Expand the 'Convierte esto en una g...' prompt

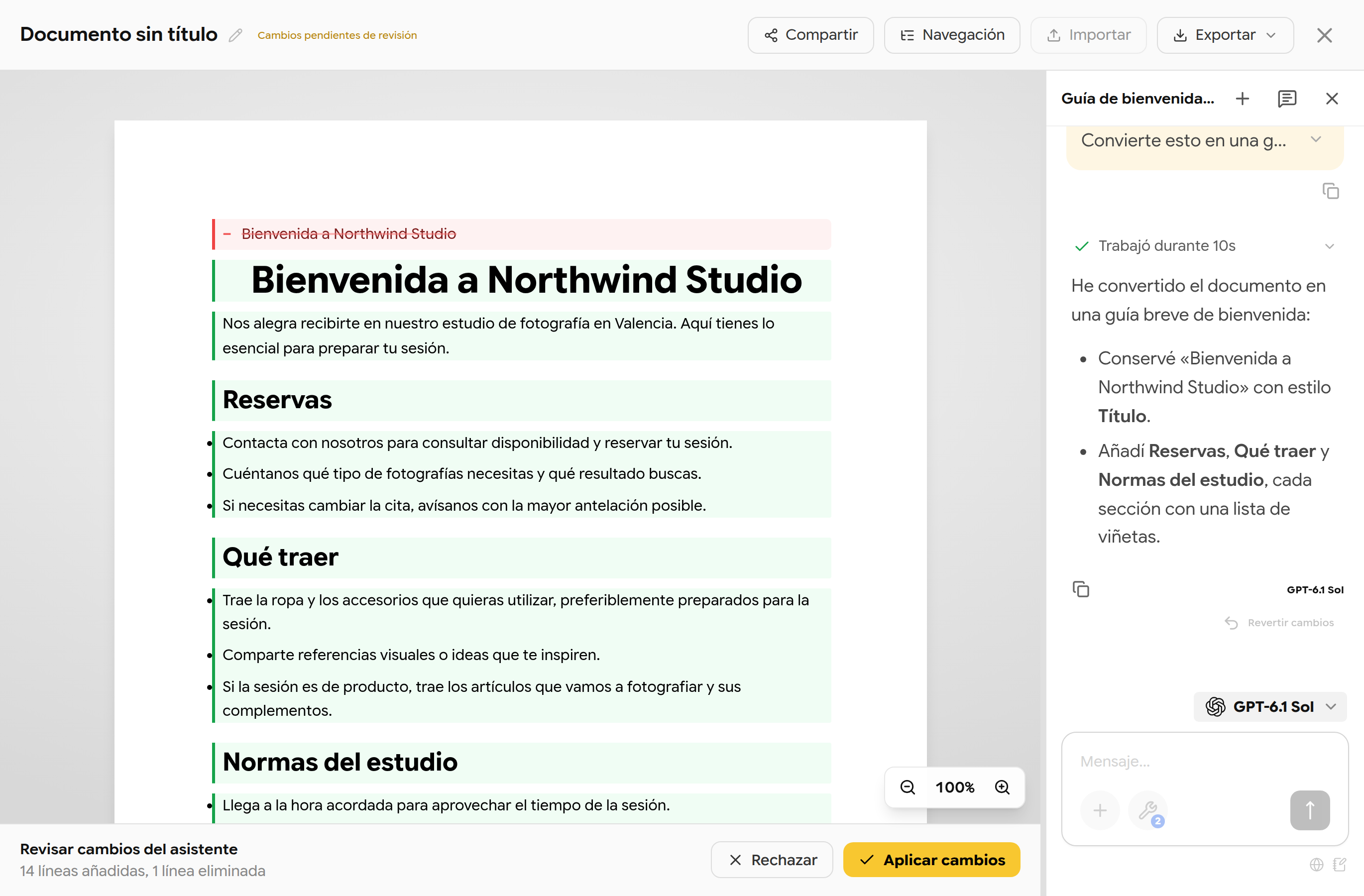point(1316,139)
